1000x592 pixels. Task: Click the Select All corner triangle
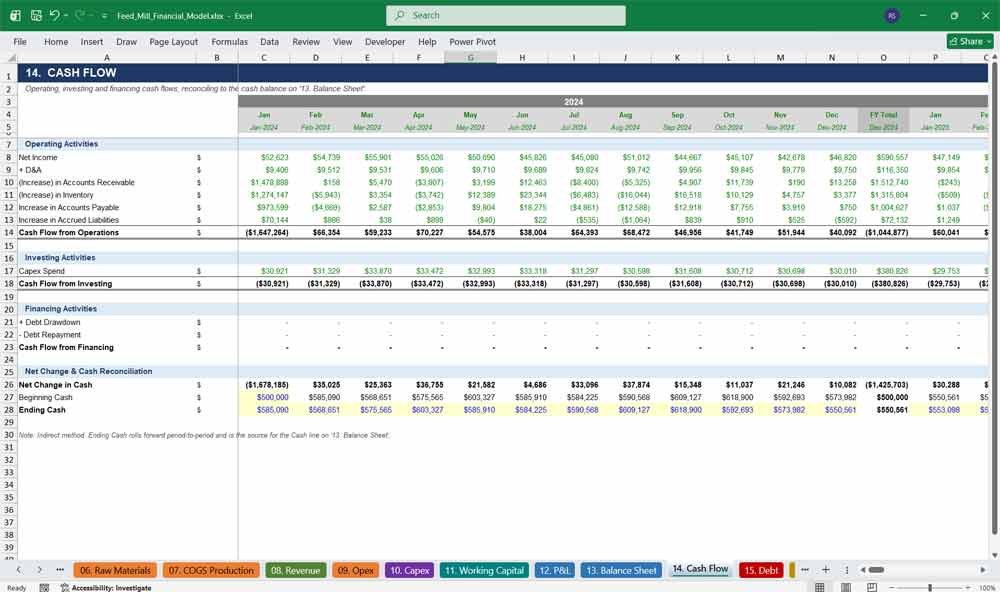point(9,57)
